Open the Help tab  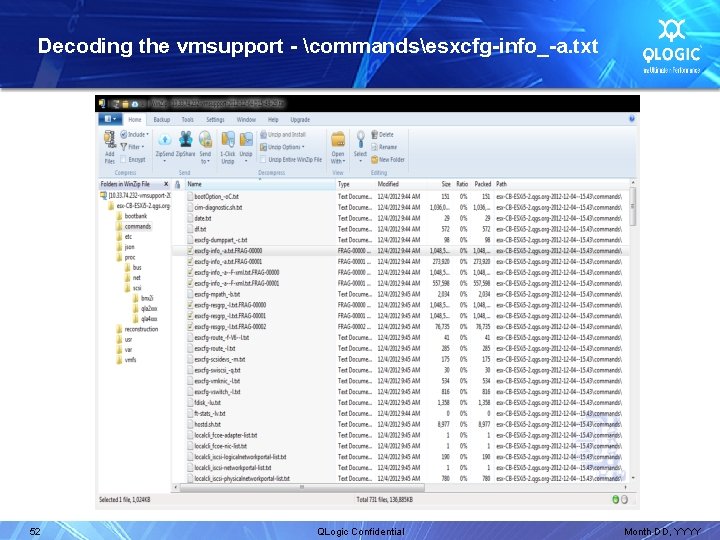point(273,119)
